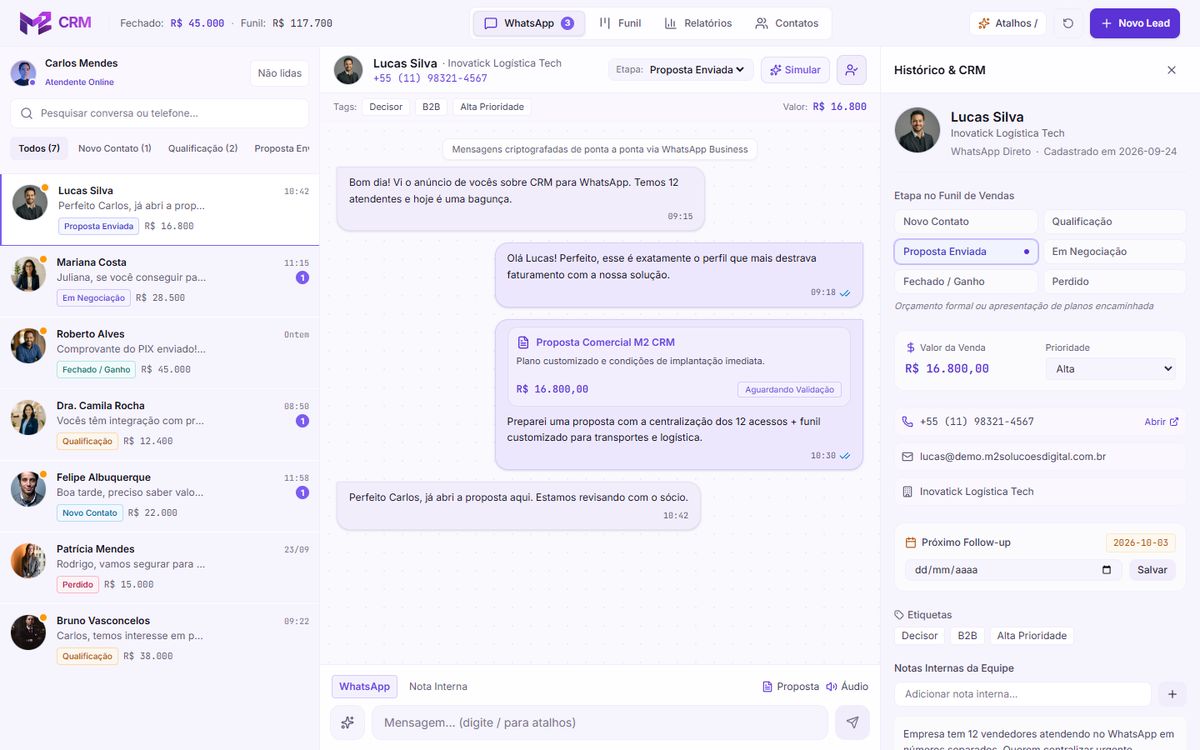
Task: Select Fechado / Ganho funnel stage
Action: (966, 281)
